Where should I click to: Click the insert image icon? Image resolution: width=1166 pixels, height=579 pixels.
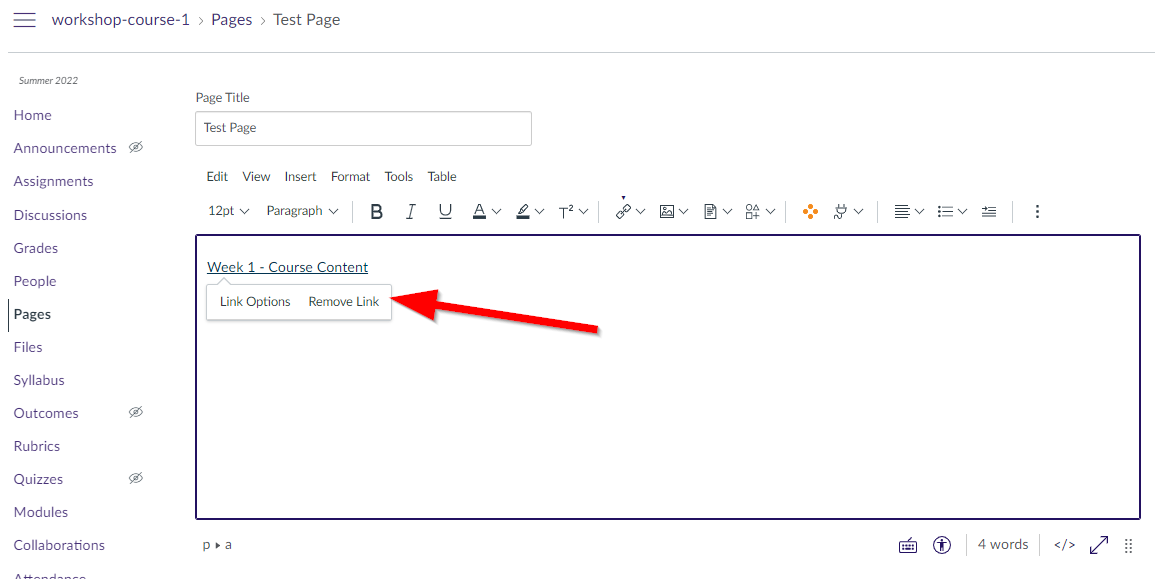click(667, 212)
